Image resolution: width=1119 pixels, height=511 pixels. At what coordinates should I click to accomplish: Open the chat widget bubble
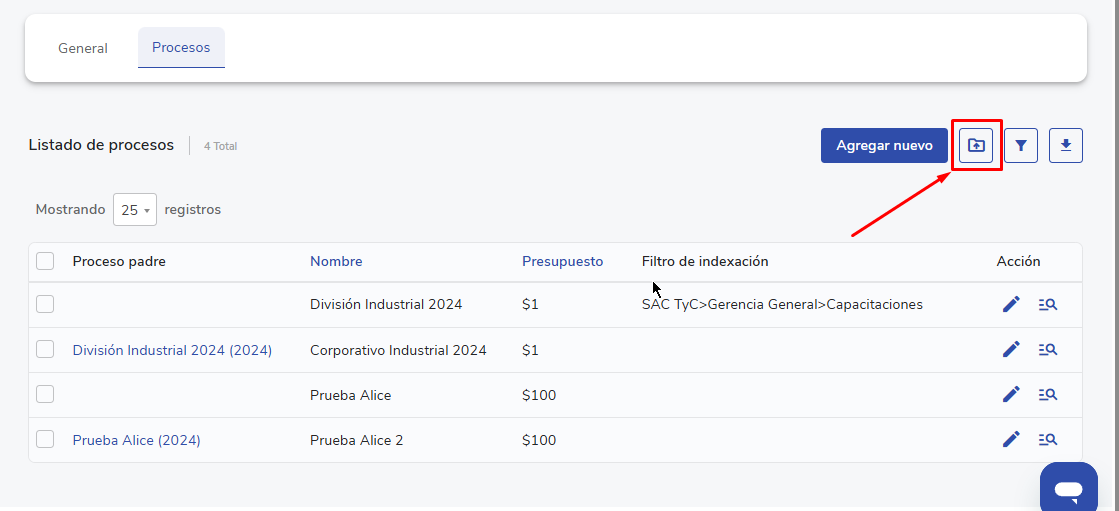[x=1068, y=489]
